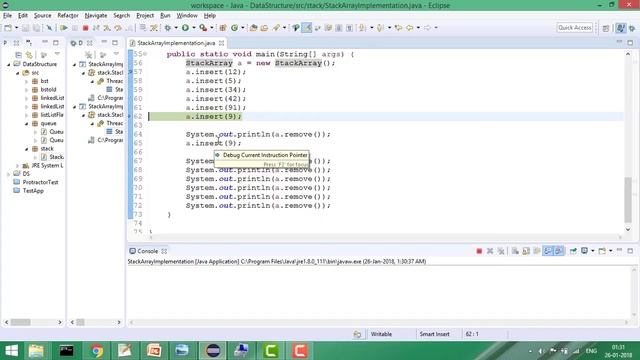Click the green Run button in toolbar
This screenshot has width=640, height=360.
point(185,28)
